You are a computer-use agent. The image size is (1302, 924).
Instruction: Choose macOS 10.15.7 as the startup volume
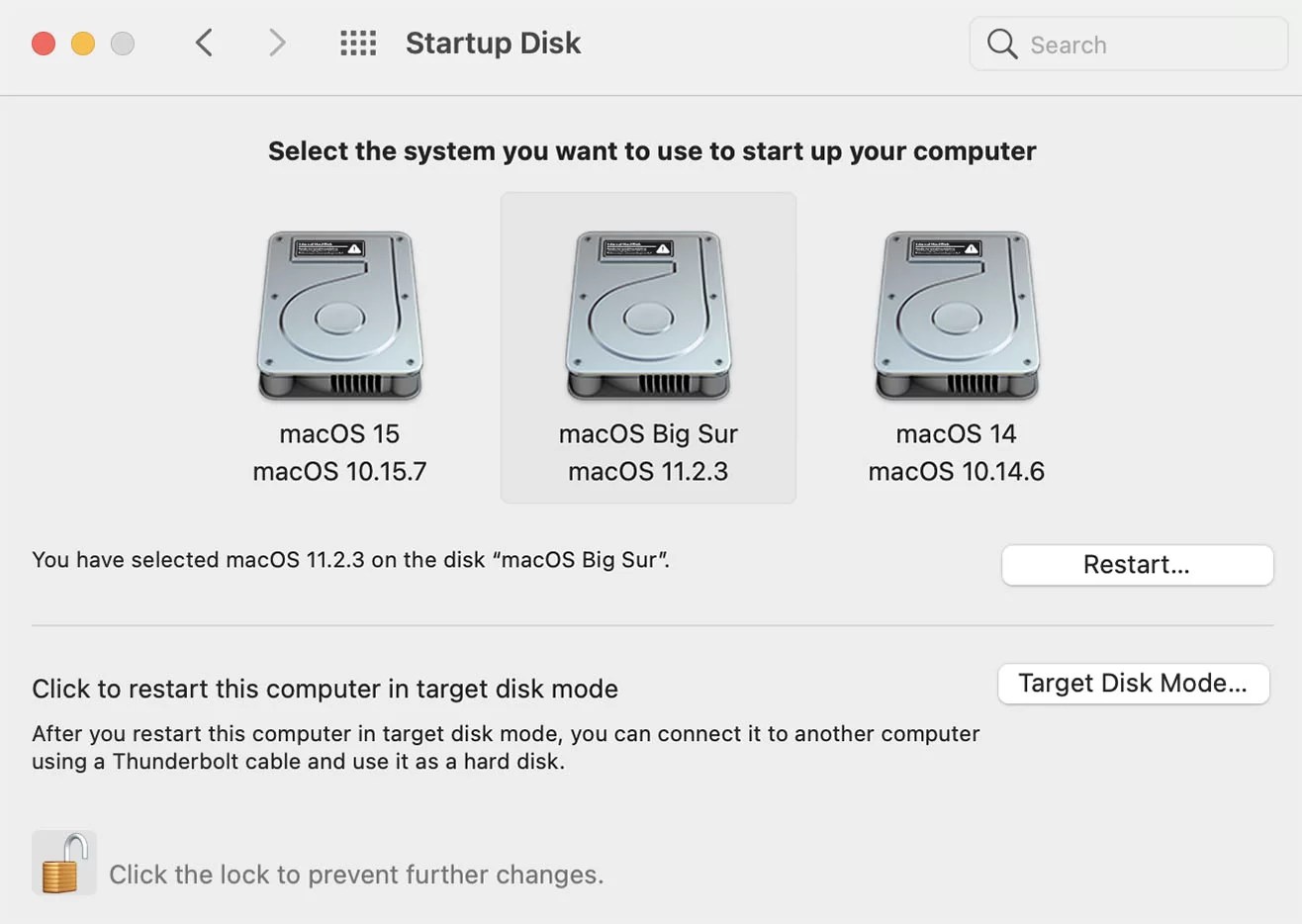click(x=339, y=471)
